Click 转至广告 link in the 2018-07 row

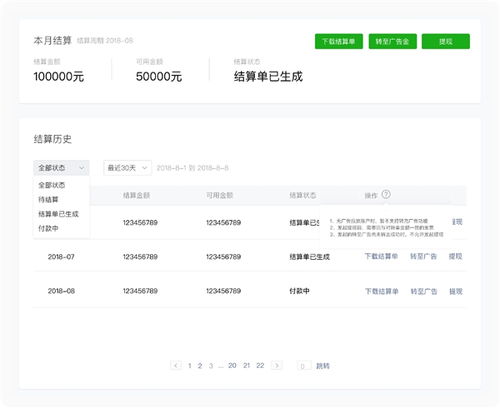[423, 256]
